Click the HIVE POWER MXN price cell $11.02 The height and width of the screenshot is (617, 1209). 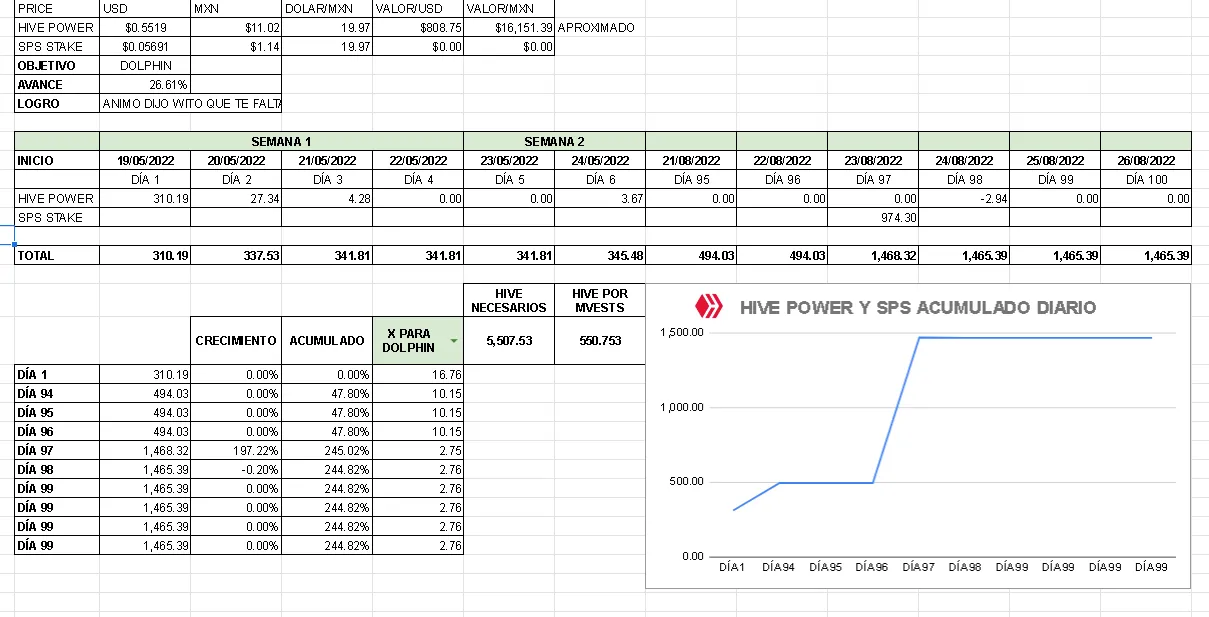(x=236, y=28)
